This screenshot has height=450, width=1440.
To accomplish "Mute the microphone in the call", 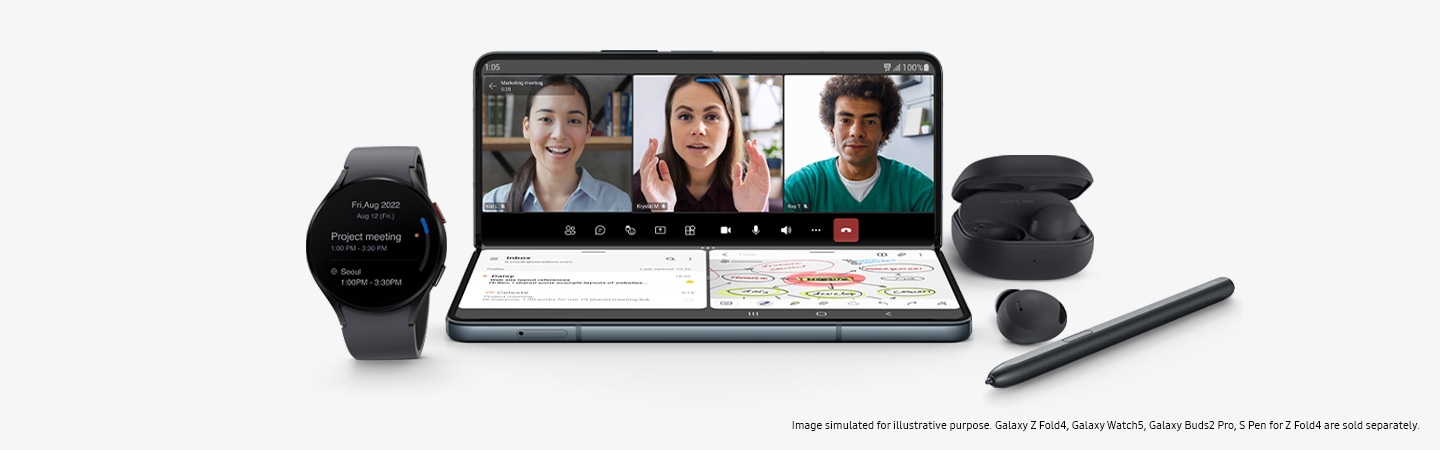I will pos(756,230).
